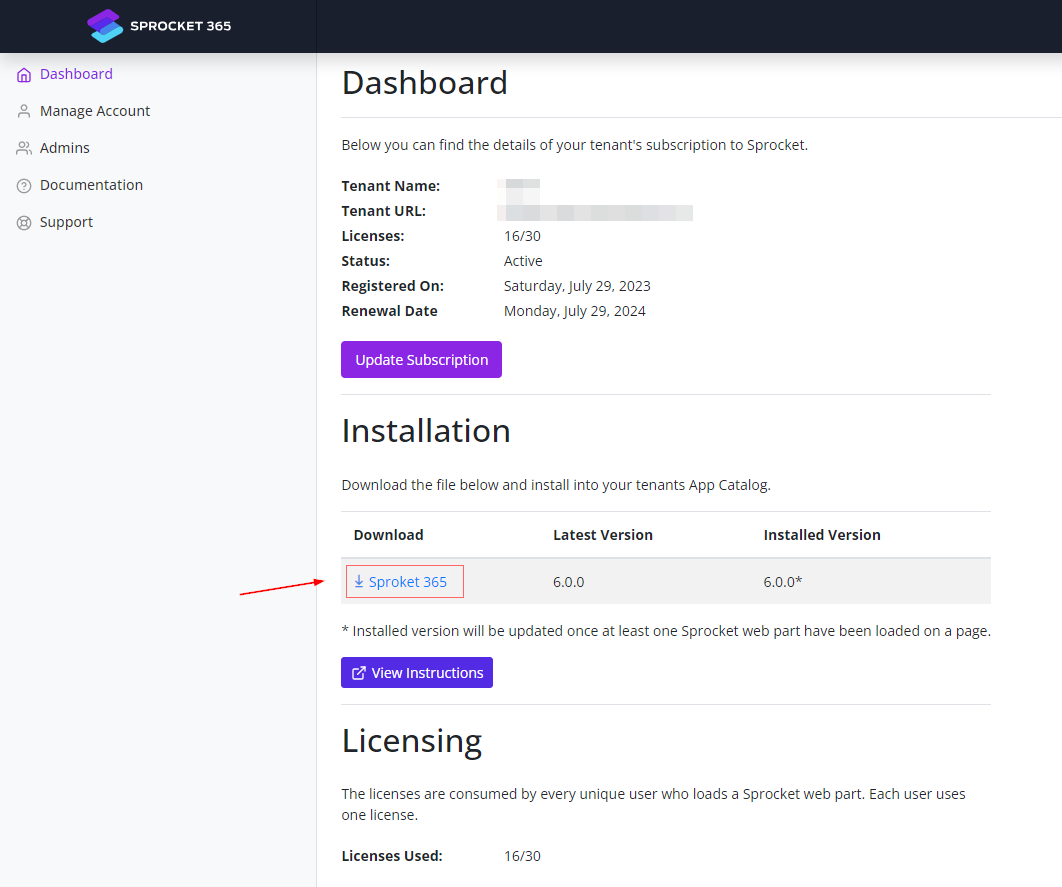Click the Manage Account person icon
This screenshot has height=887, width=1062.
pyautogui.click(x=24, y=112)
